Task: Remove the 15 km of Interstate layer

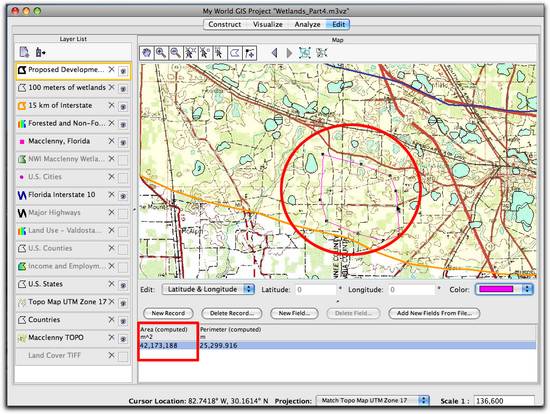Action: pyautogui.click(x=112, y=105)
